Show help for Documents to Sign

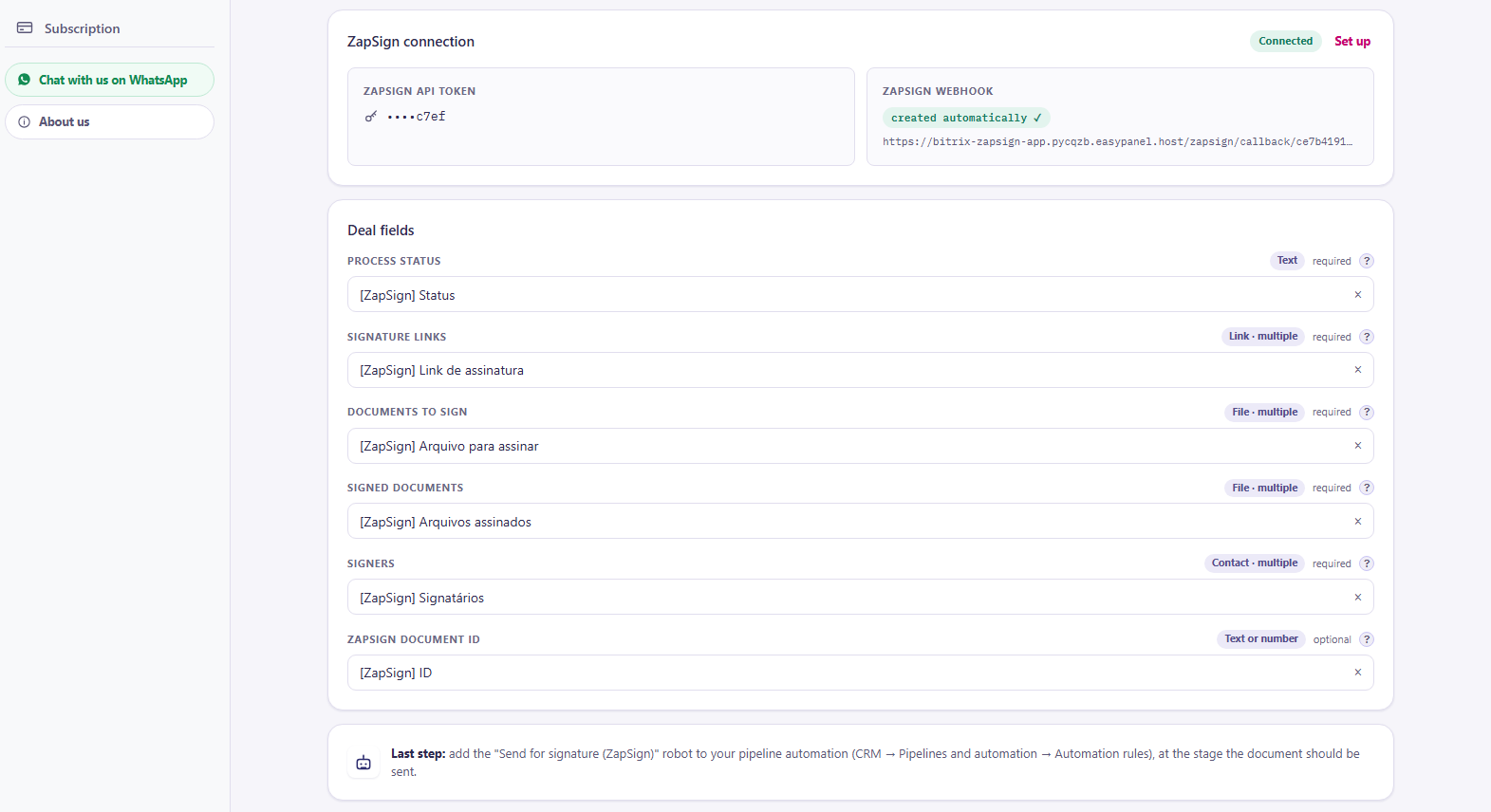click(x=1367, y=412)
